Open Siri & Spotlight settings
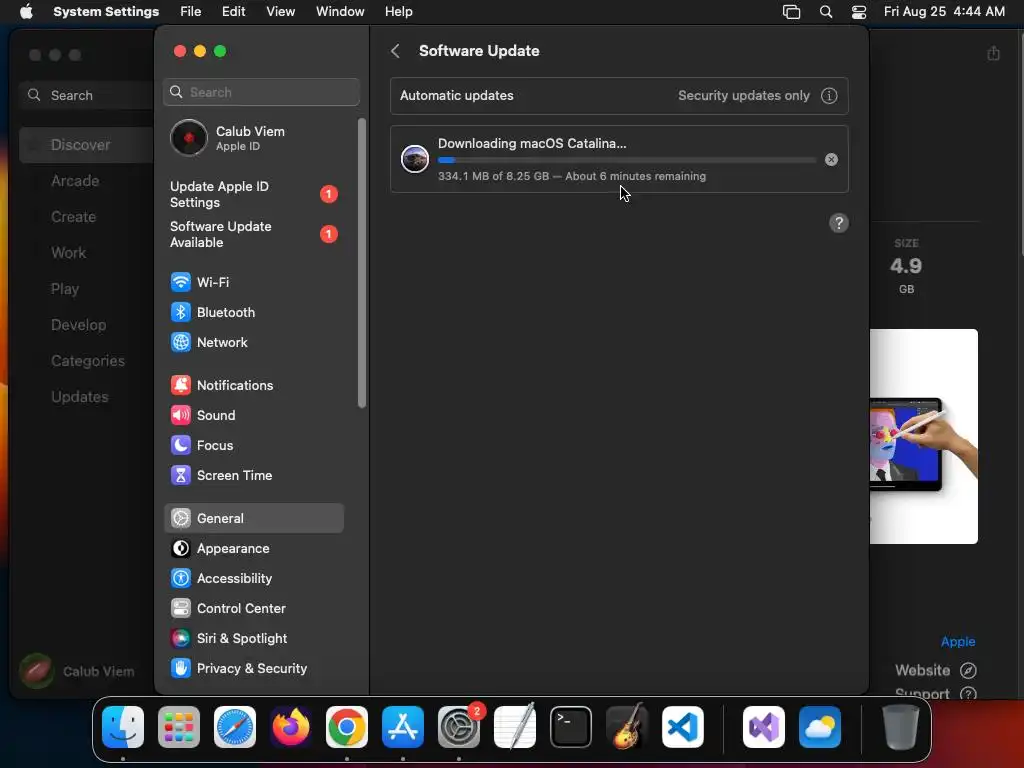This screenshot has height=768, width=1024. coord(253,639)
